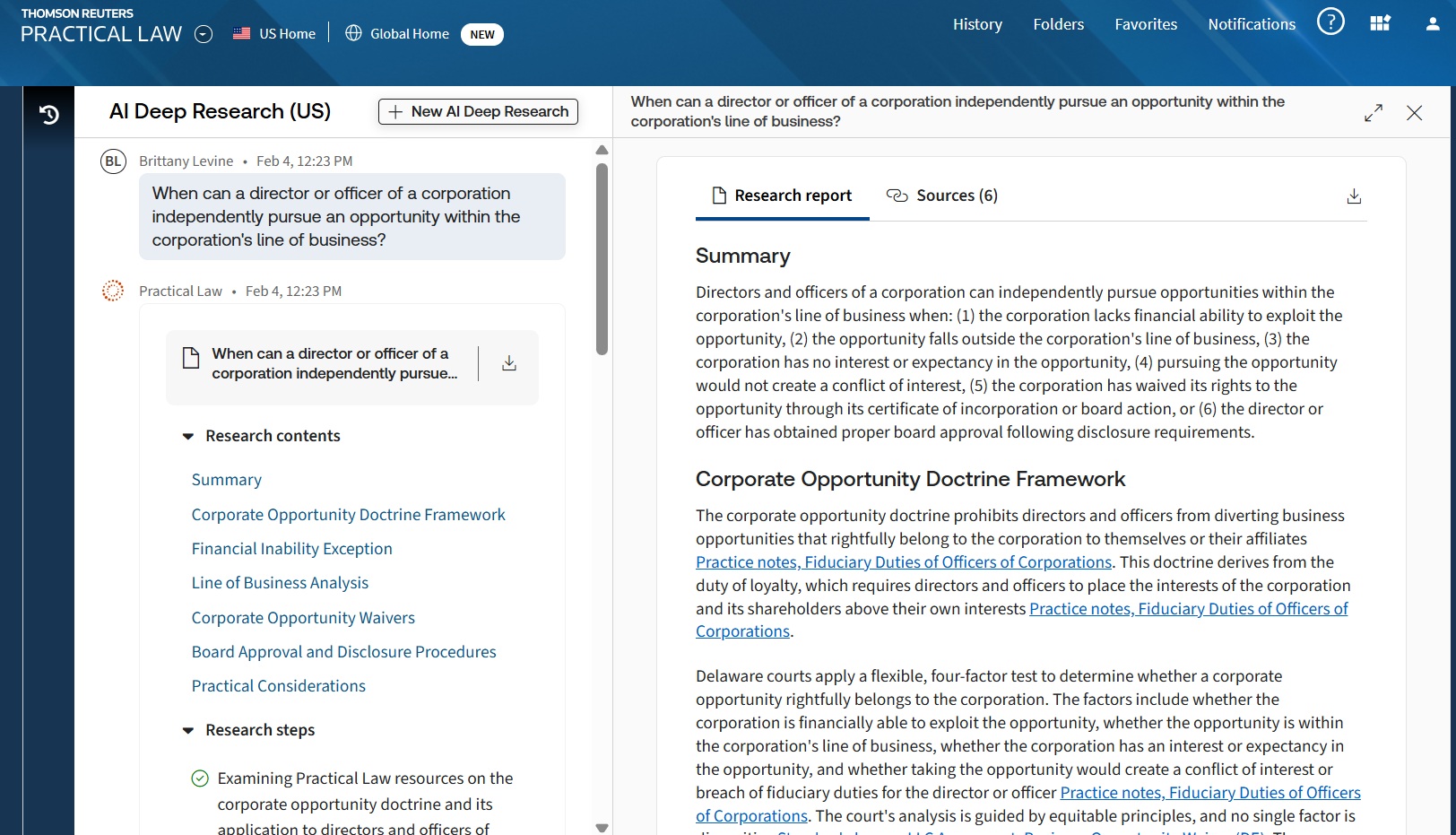Go to Corporate Opportunity Waivers section

point(302,618)
